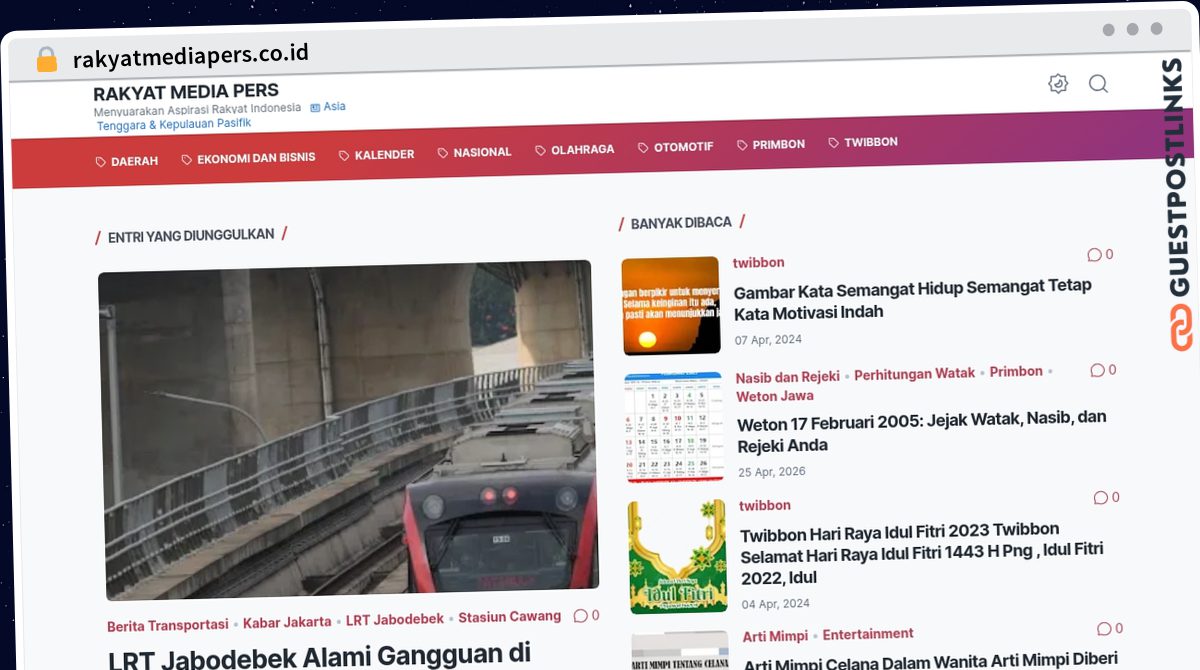Viewport: 1200px width, 670px height.
Task: Click tag icon beside TWIBBON
Action: click(x=834, y=143)
